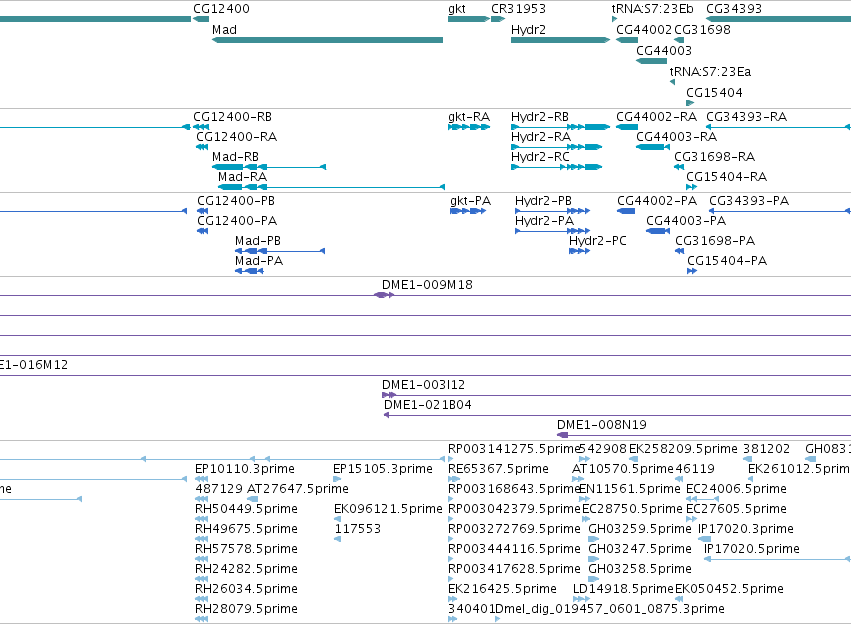Click the gkt gene label
Viewport: 851px width, 624px height.
pyautogui.click(x=457, y=9)
